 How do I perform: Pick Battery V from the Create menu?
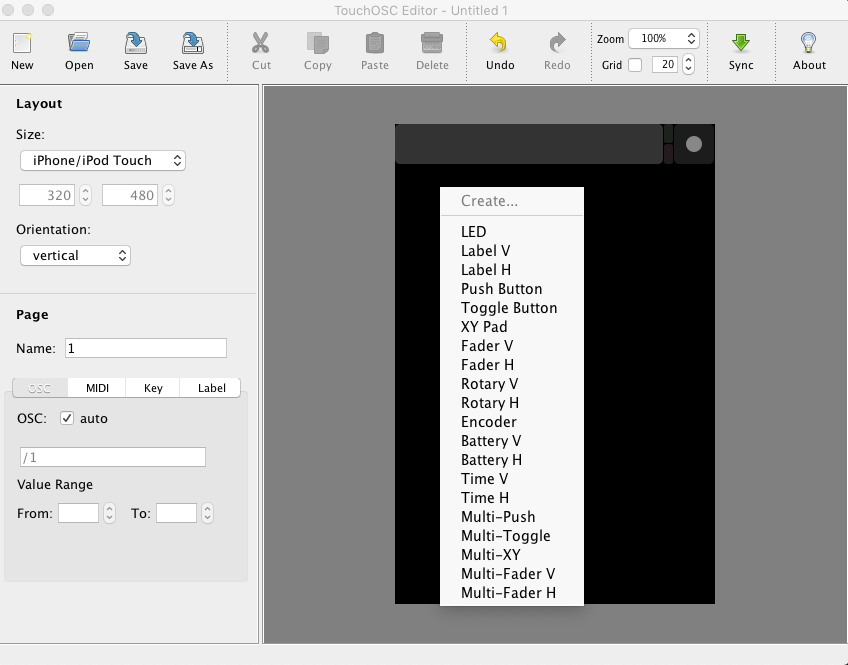pyautogui.click(x=512, y=441)
